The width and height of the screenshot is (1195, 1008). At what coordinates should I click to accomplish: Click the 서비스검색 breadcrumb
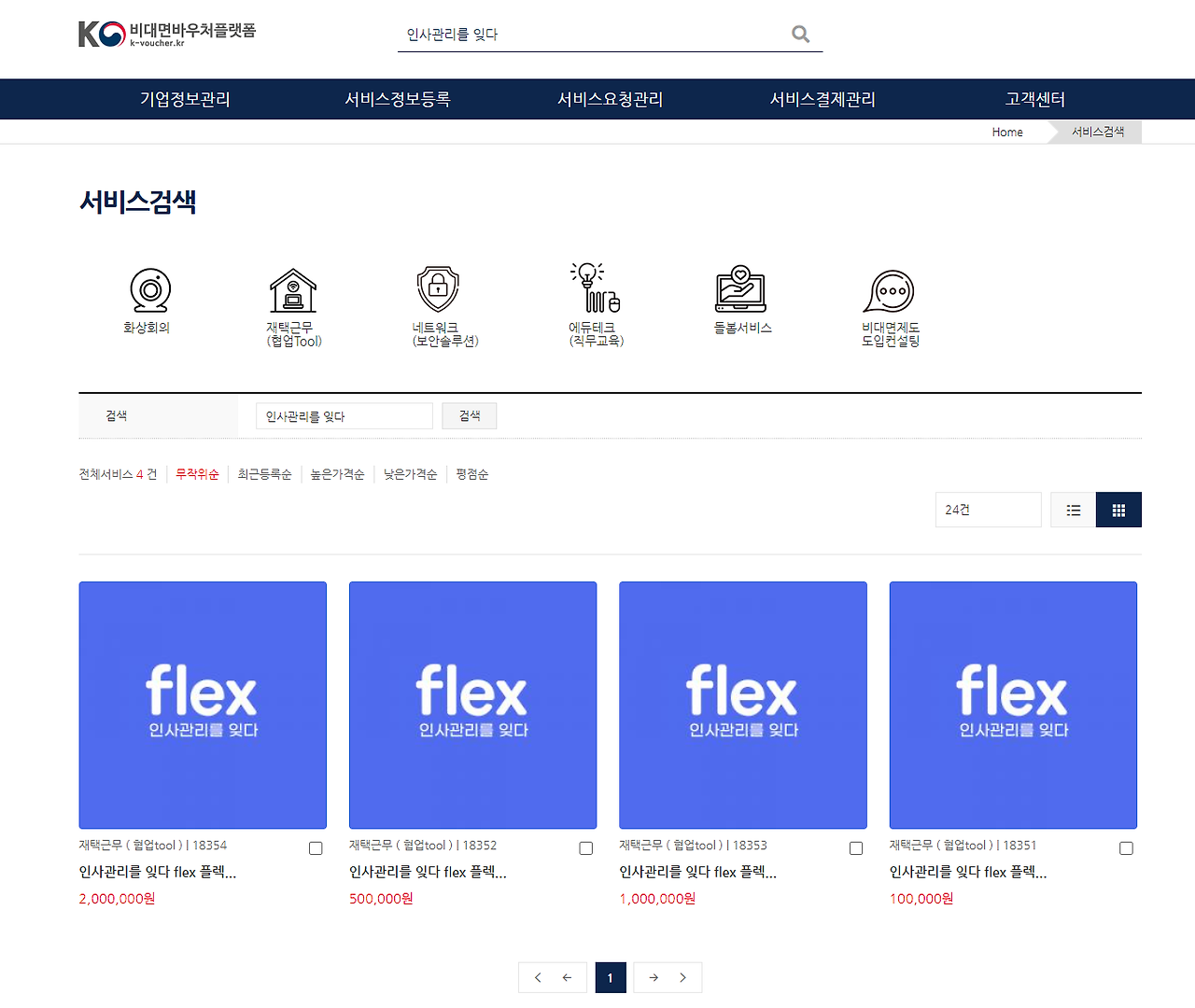click(1098, 132)
